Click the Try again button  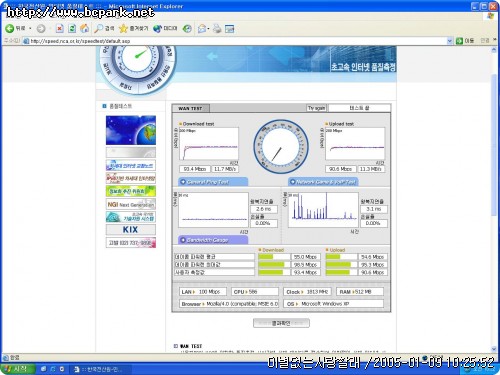pyautogui.click(x=316, y=108)
